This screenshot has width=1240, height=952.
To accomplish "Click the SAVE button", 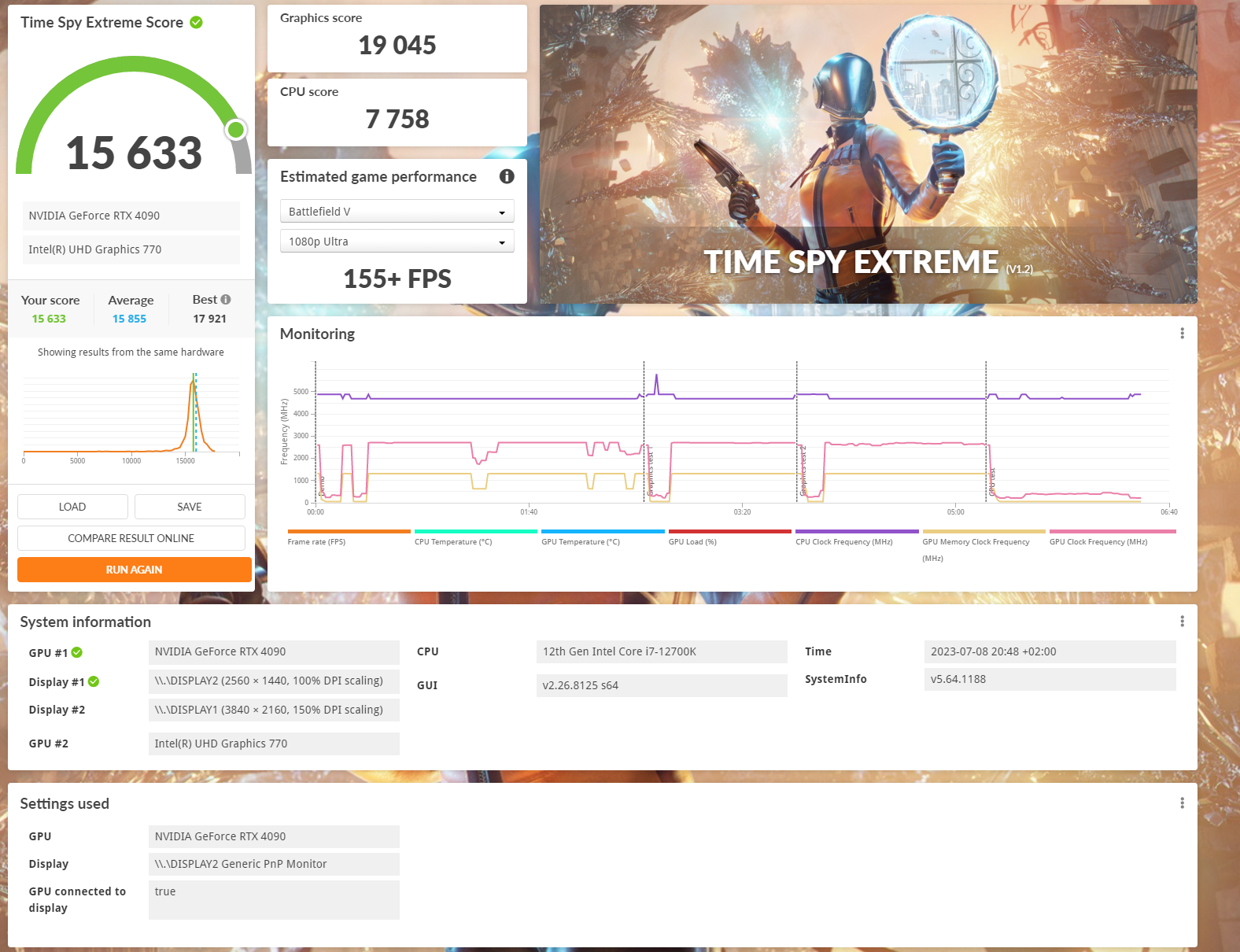I will (190, 507).
